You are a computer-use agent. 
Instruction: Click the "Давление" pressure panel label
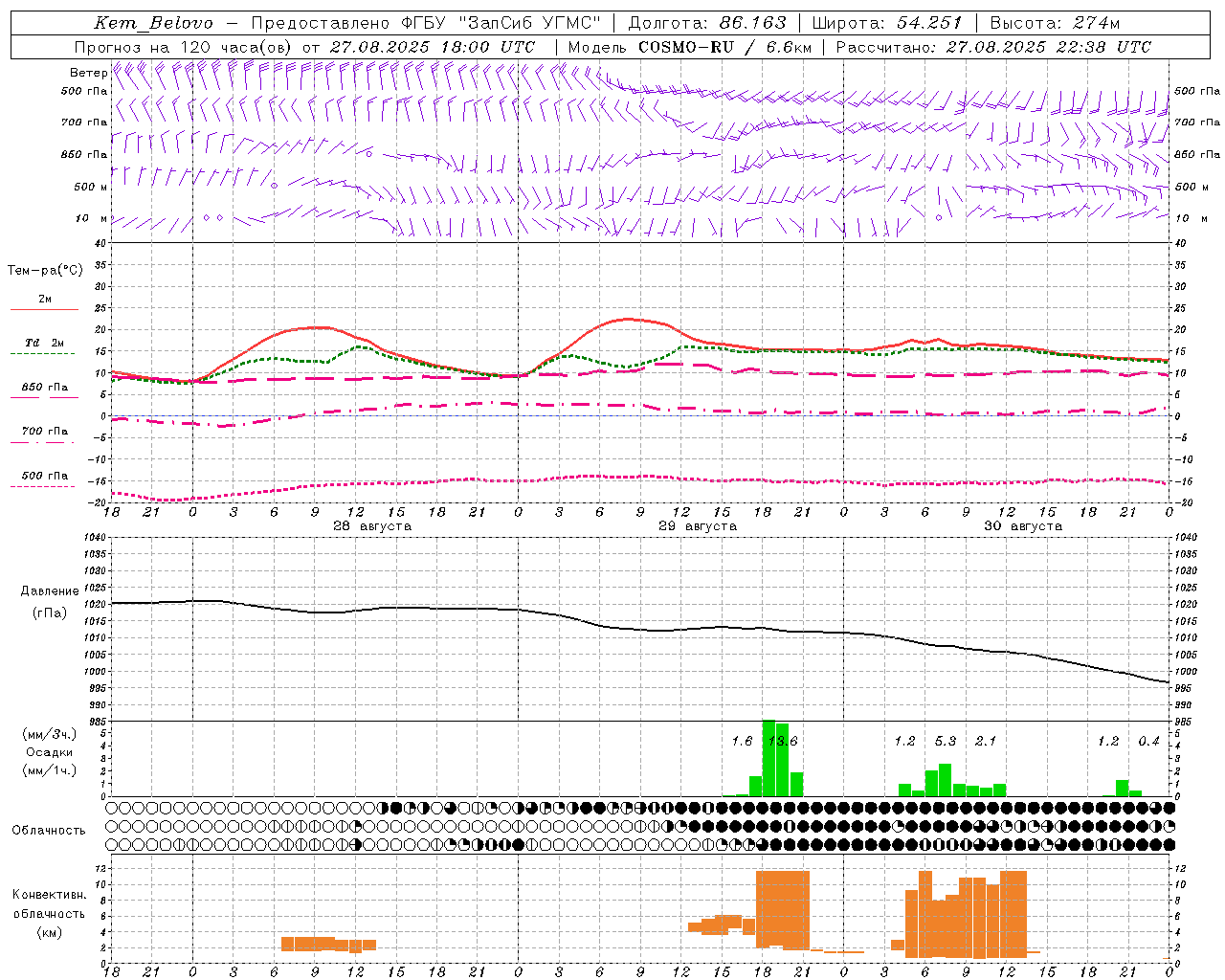click(x=50, y=590)
